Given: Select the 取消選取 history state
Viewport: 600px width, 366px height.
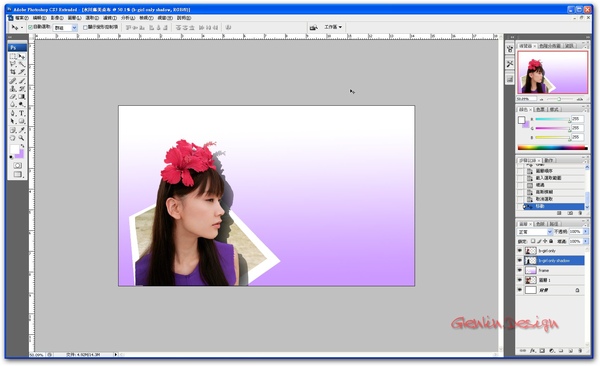Looking at the screenshot, I should [544, 199].
